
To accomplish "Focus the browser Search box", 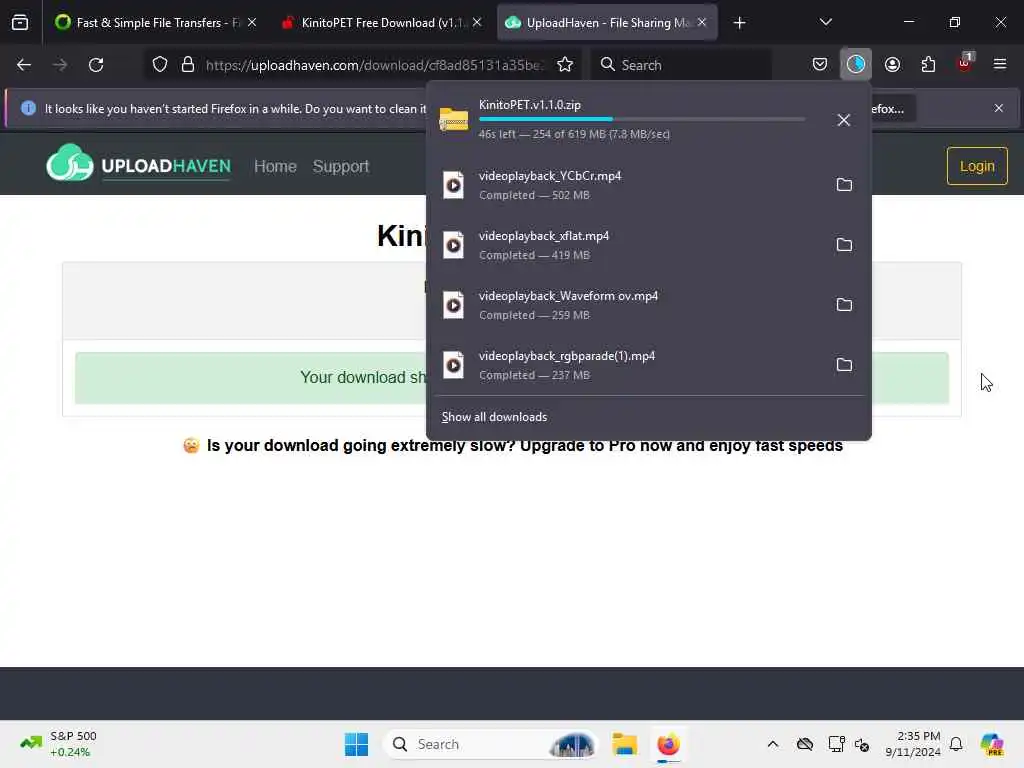I will coord(681,65).
